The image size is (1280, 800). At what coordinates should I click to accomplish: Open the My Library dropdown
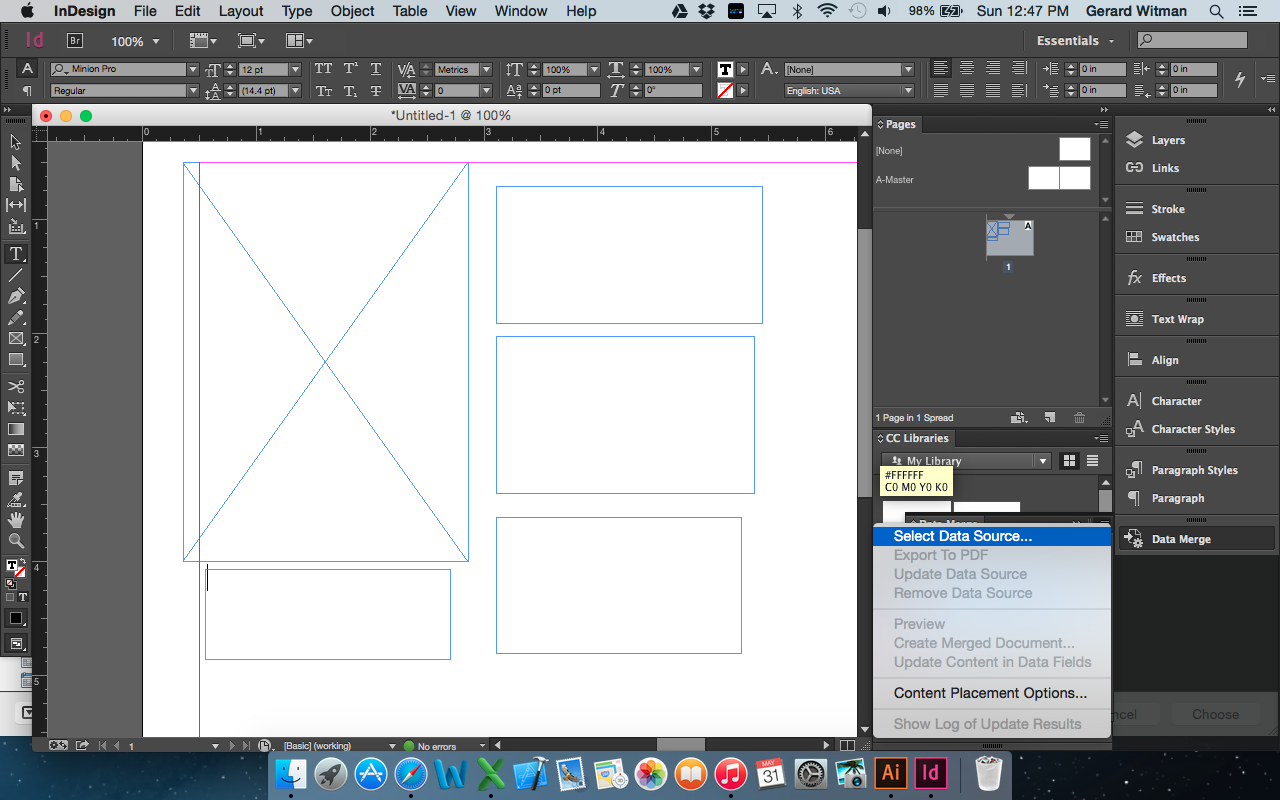(965, 461)
